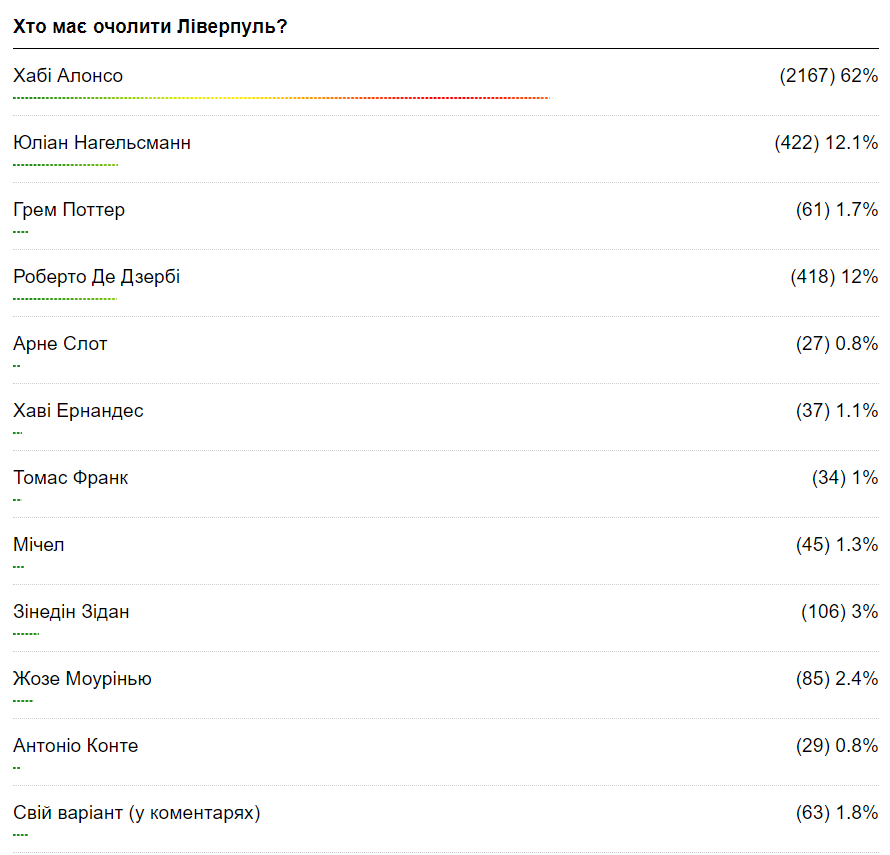Image resolution: width=890 pixels, height=855 pixels.
Task: Click the (85) 2.4% vote count
Action: (836, 679)
